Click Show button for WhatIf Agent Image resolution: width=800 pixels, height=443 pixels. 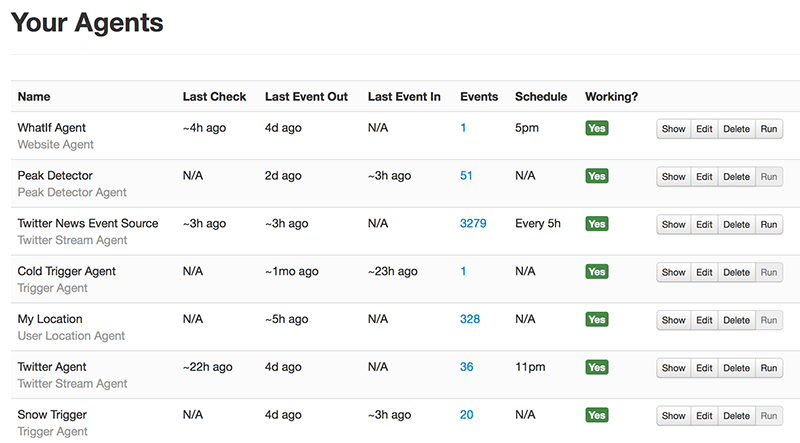coord(673,129)
